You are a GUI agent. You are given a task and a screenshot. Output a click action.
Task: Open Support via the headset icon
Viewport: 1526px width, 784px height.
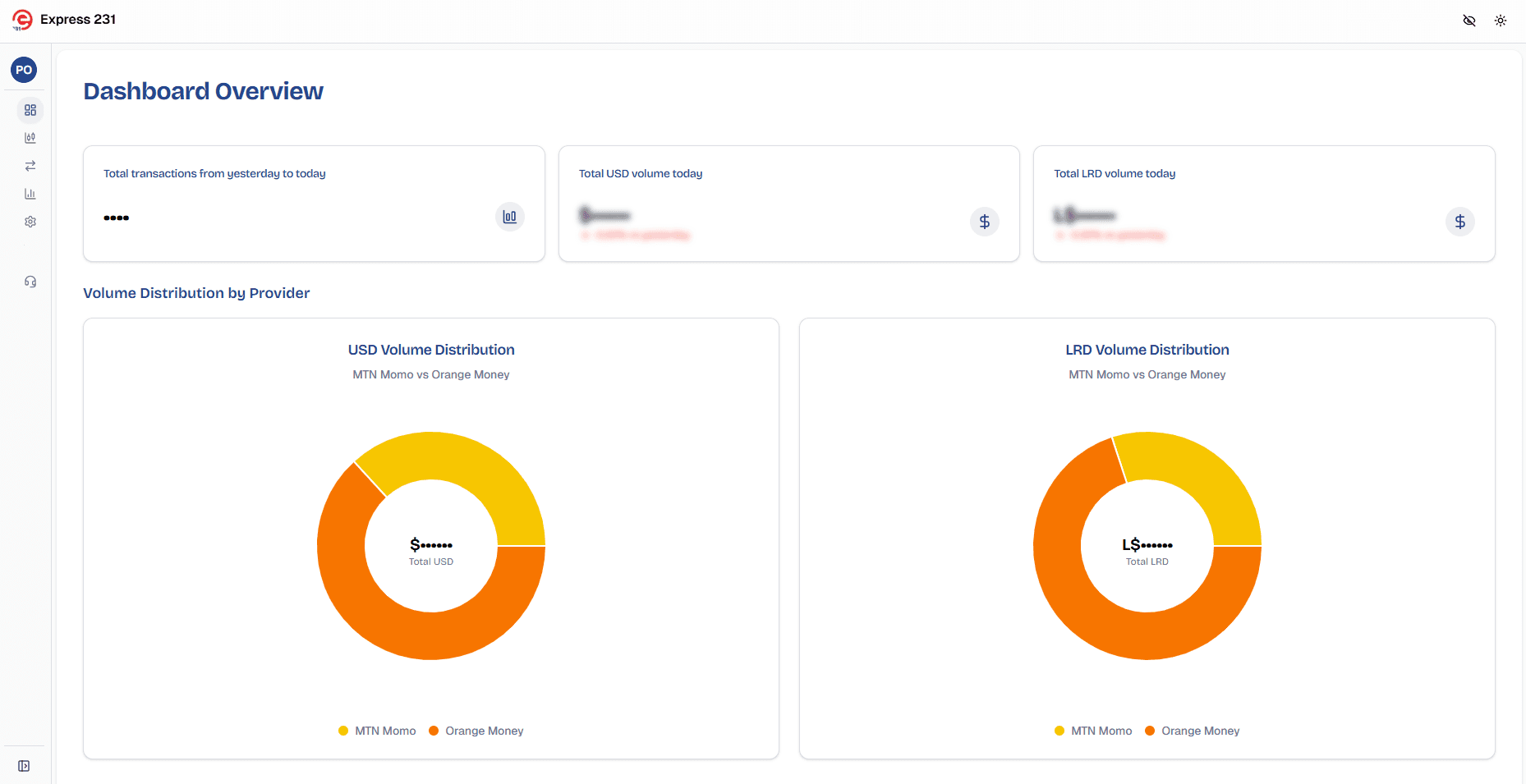coord(30,281)
